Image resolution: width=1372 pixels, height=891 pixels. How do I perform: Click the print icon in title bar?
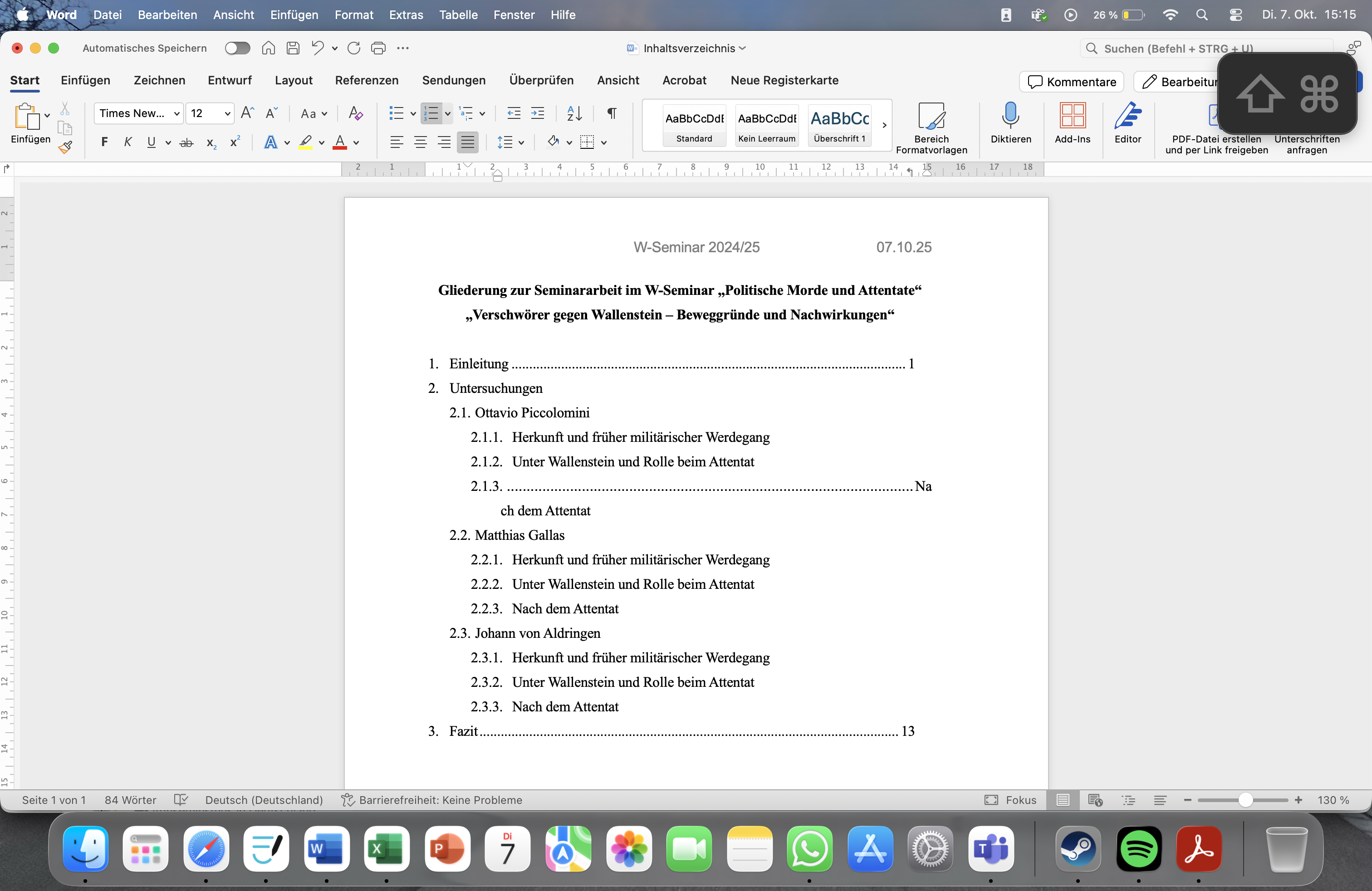coord(378,48)
